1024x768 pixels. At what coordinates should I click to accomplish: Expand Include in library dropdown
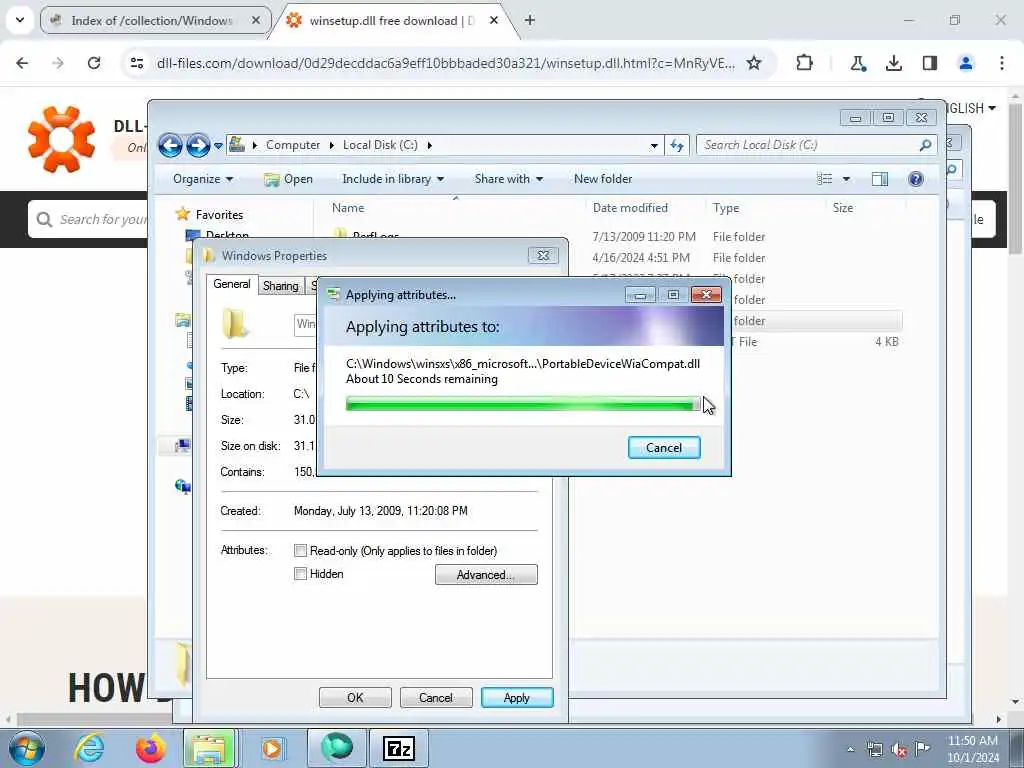[x=393, y=179]
